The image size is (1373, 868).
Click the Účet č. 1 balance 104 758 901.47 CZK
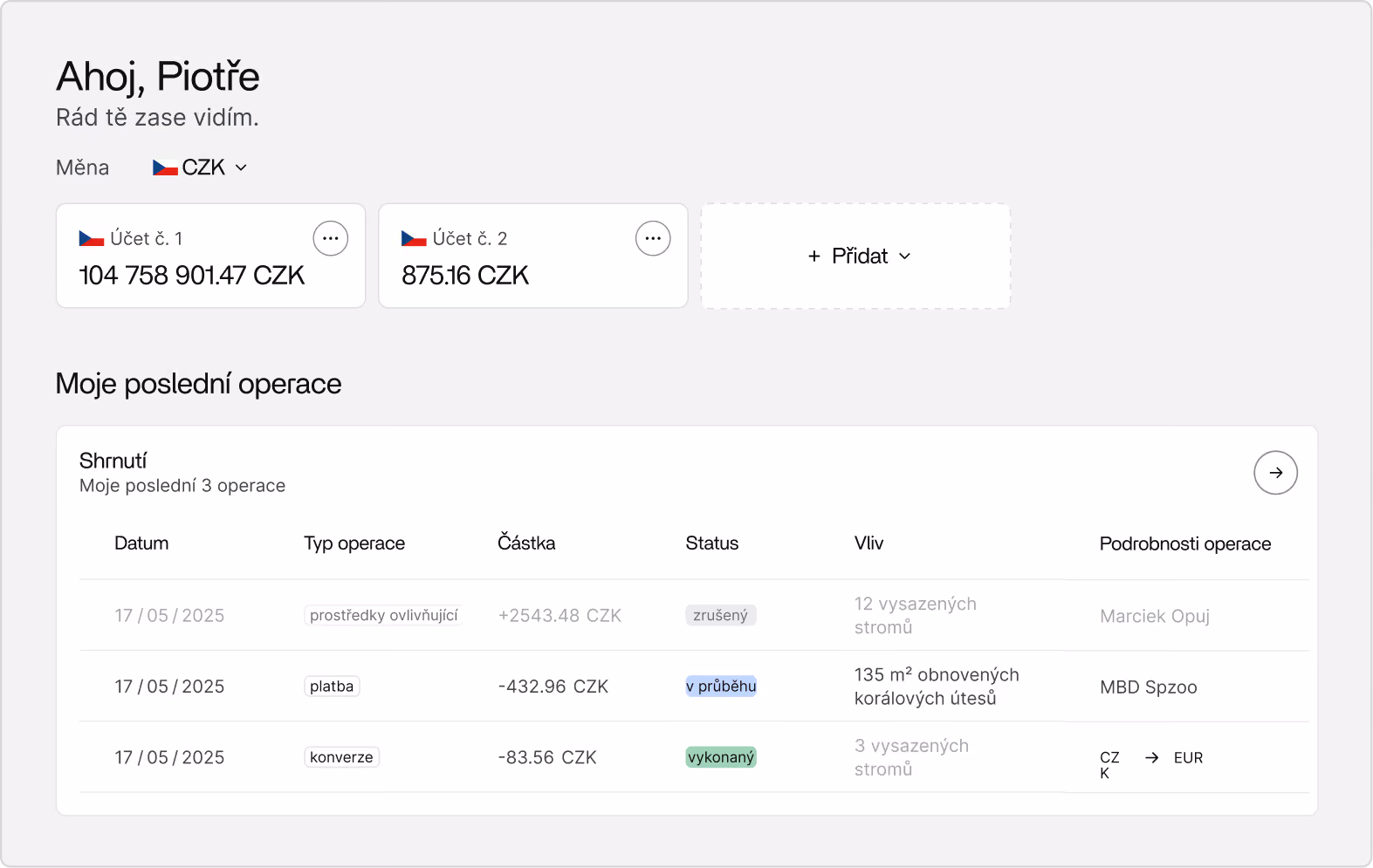click(191, 276)
